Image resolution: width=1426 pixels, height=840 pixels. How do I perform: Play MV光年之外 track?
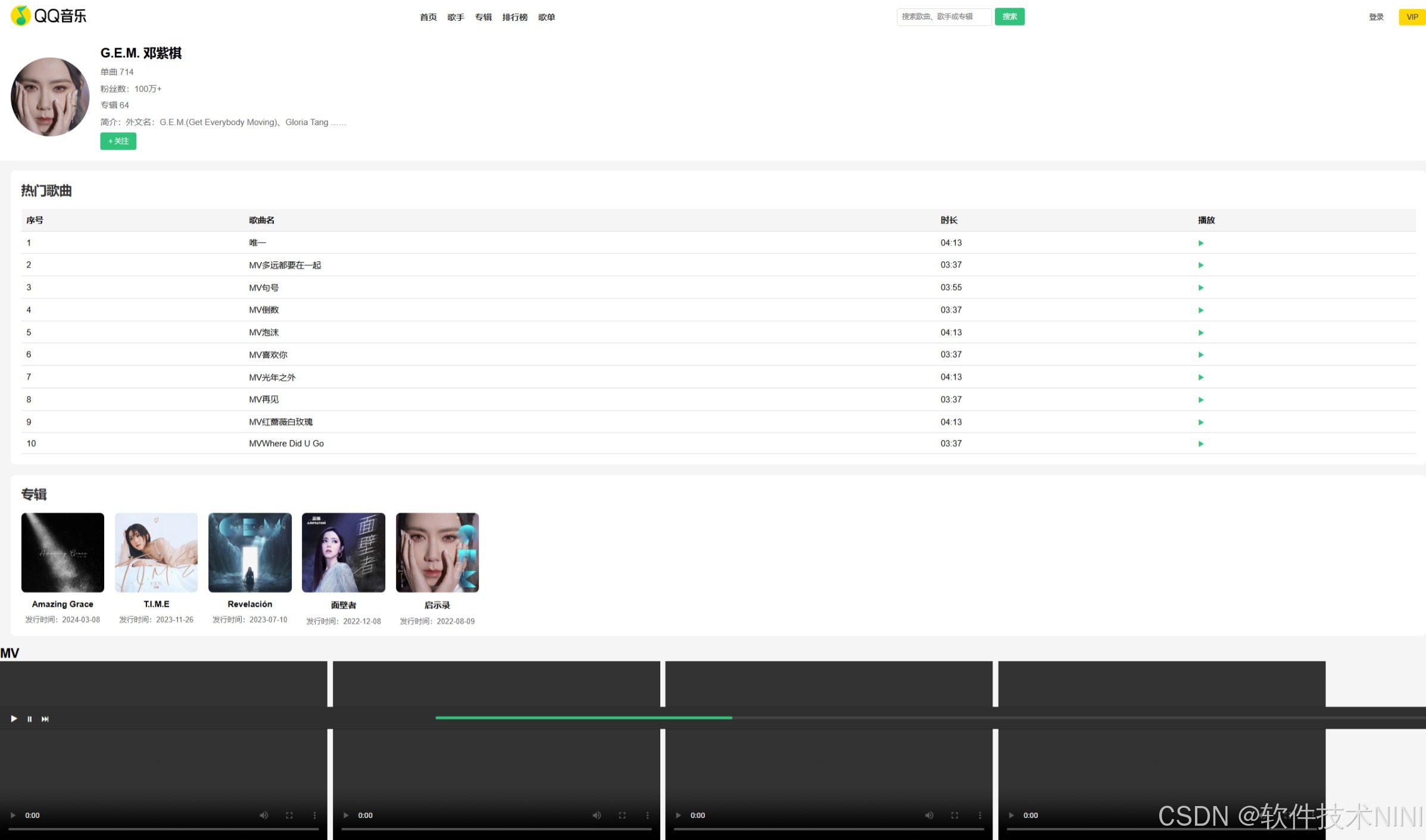[x=1200, y=377]
